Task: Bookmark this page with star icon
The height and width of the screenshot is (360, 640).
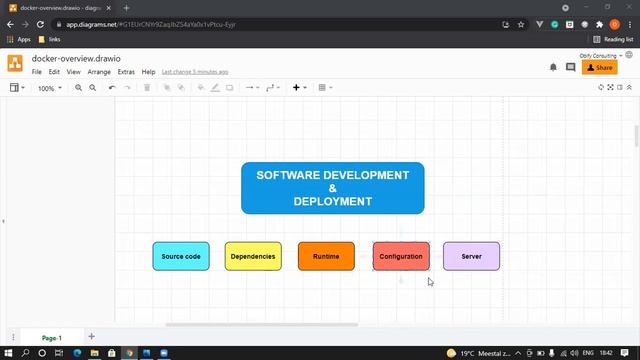Action: pyautogui.click(x=521, y=24)
